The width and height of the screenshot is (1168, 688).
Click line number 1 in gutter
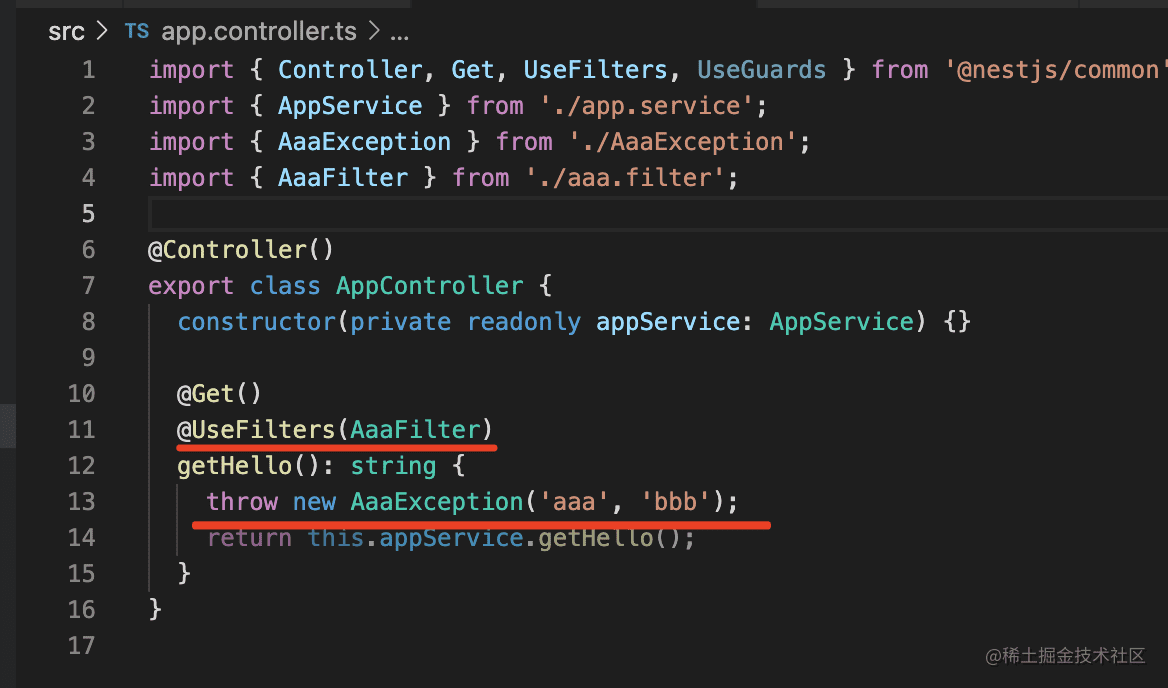click(x=89, y=70)
